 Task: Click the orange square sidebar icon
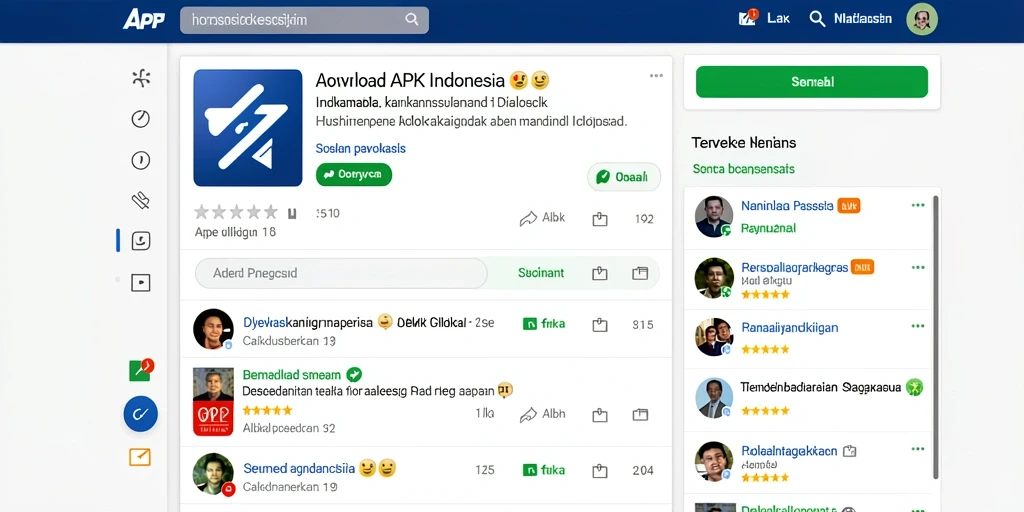coord(140,457)
